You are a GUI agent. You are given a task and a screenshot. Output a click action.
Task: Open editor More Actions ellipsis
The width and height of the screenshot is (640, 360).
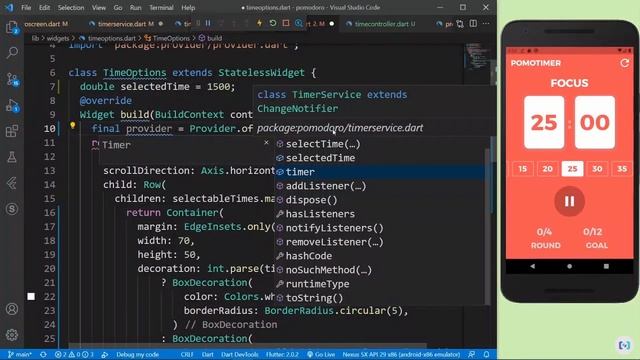(486, 24)
